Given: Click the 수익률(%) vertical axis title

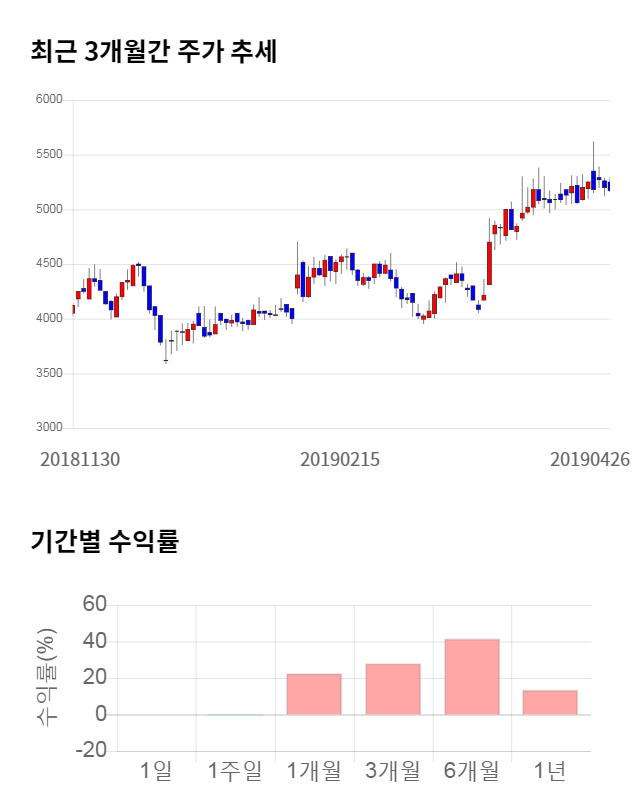Looking at the screenshot, I should point(45,678).
